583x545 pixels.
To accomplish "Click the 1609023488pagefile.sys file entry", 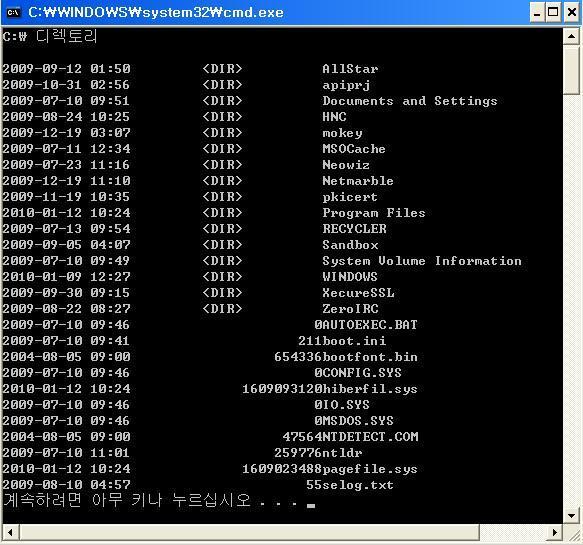I will [x=330, y=469].
